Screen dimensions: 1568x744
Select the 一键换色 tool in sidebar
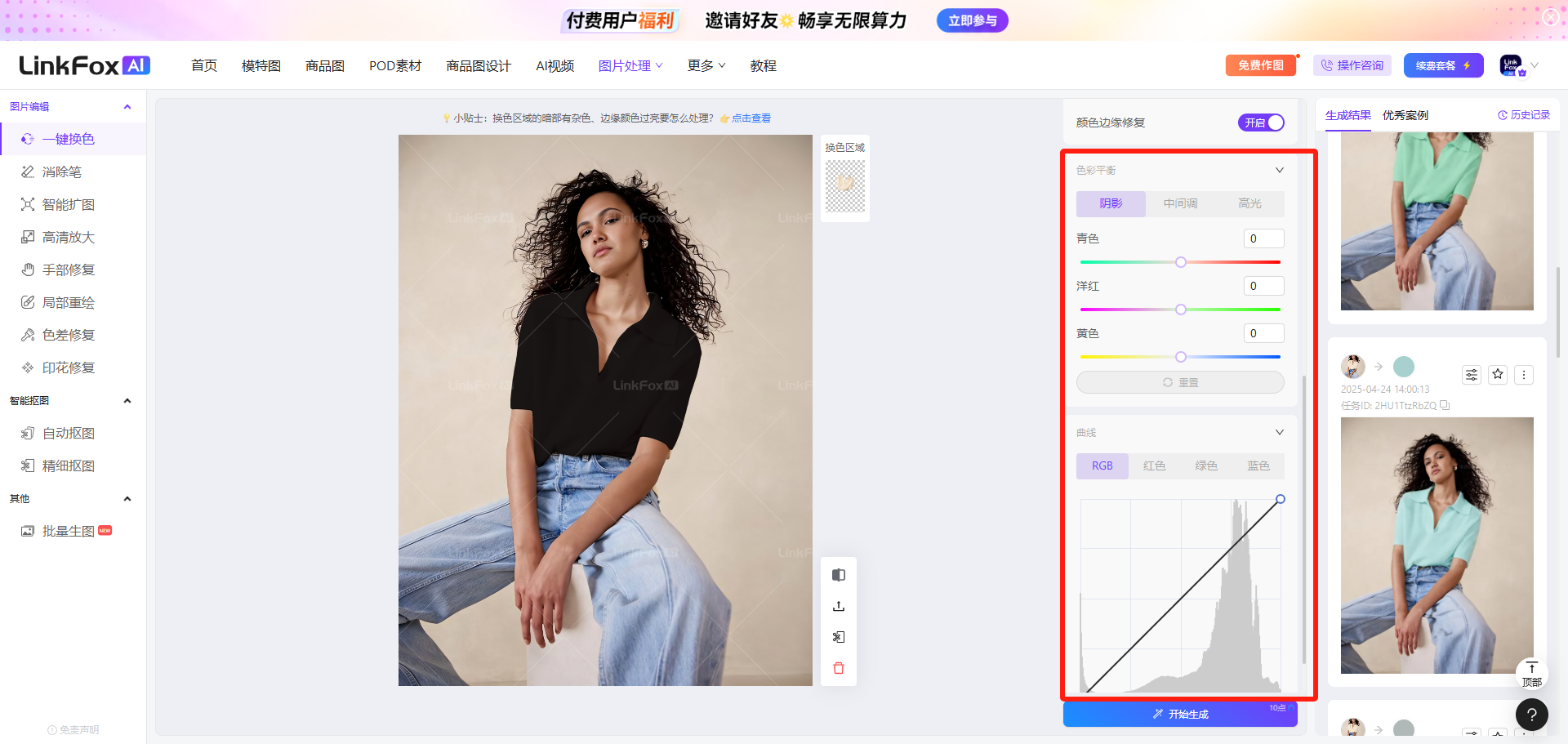point(73,139)
